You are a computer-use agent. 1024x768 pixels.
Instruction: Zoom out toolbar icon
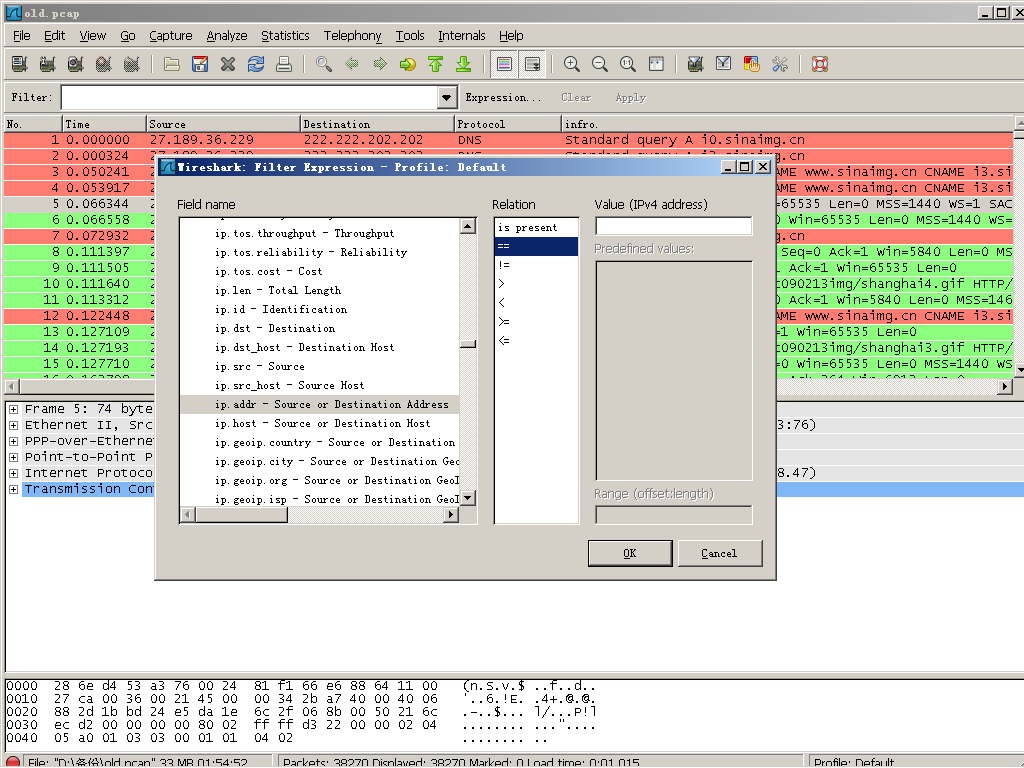(x=600, y=64)
